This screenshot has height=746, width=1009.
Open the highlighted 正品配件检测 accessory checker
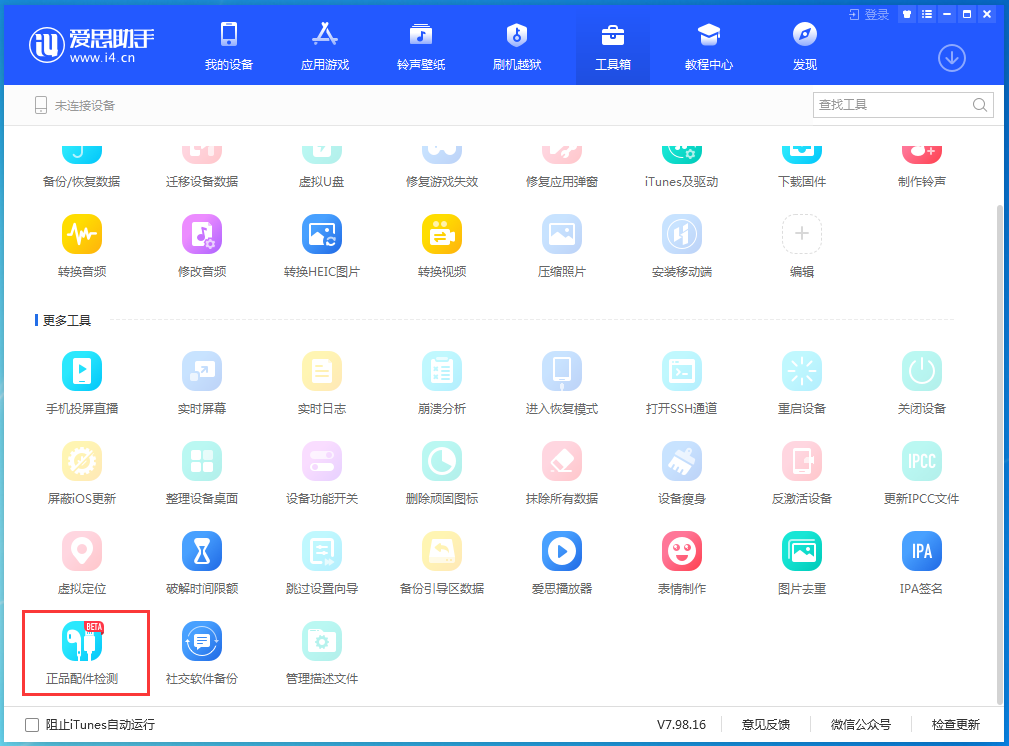click(83, 652)
